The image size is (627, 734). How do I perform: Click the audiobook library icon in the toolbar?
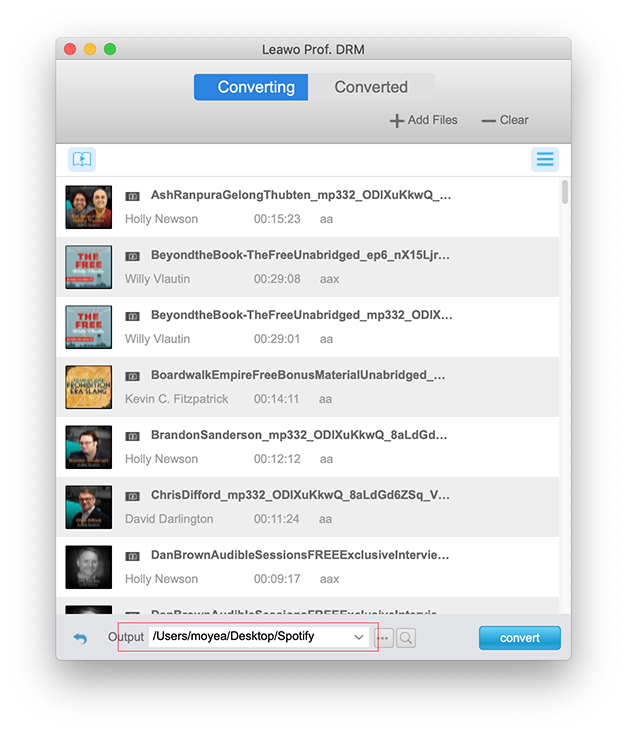[82, 160]
